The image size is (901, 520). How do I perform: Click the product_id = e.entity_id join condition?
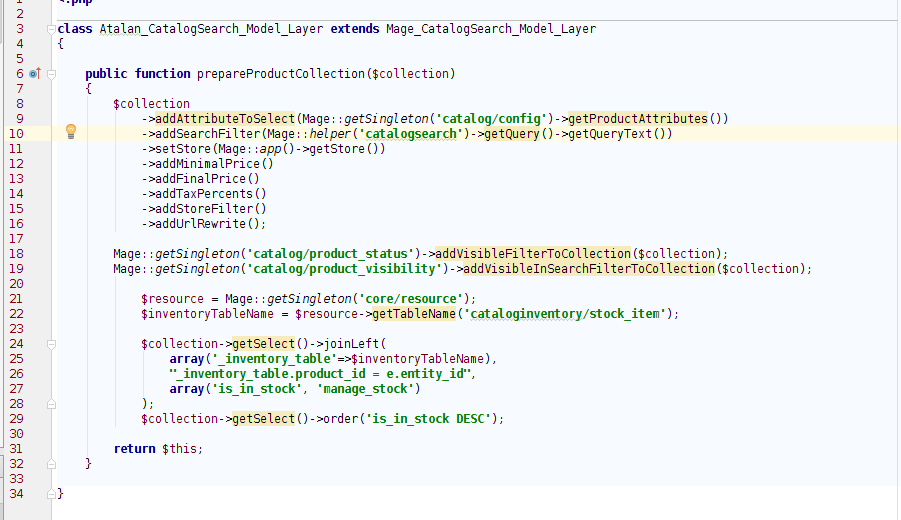click(319, 373)
